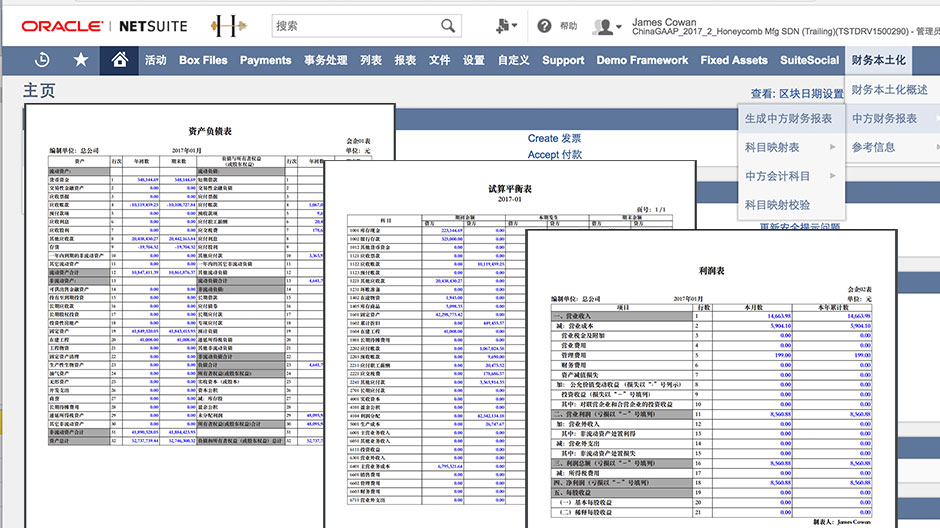
Task: Open the shortcuts star icon
Action: 81,59
